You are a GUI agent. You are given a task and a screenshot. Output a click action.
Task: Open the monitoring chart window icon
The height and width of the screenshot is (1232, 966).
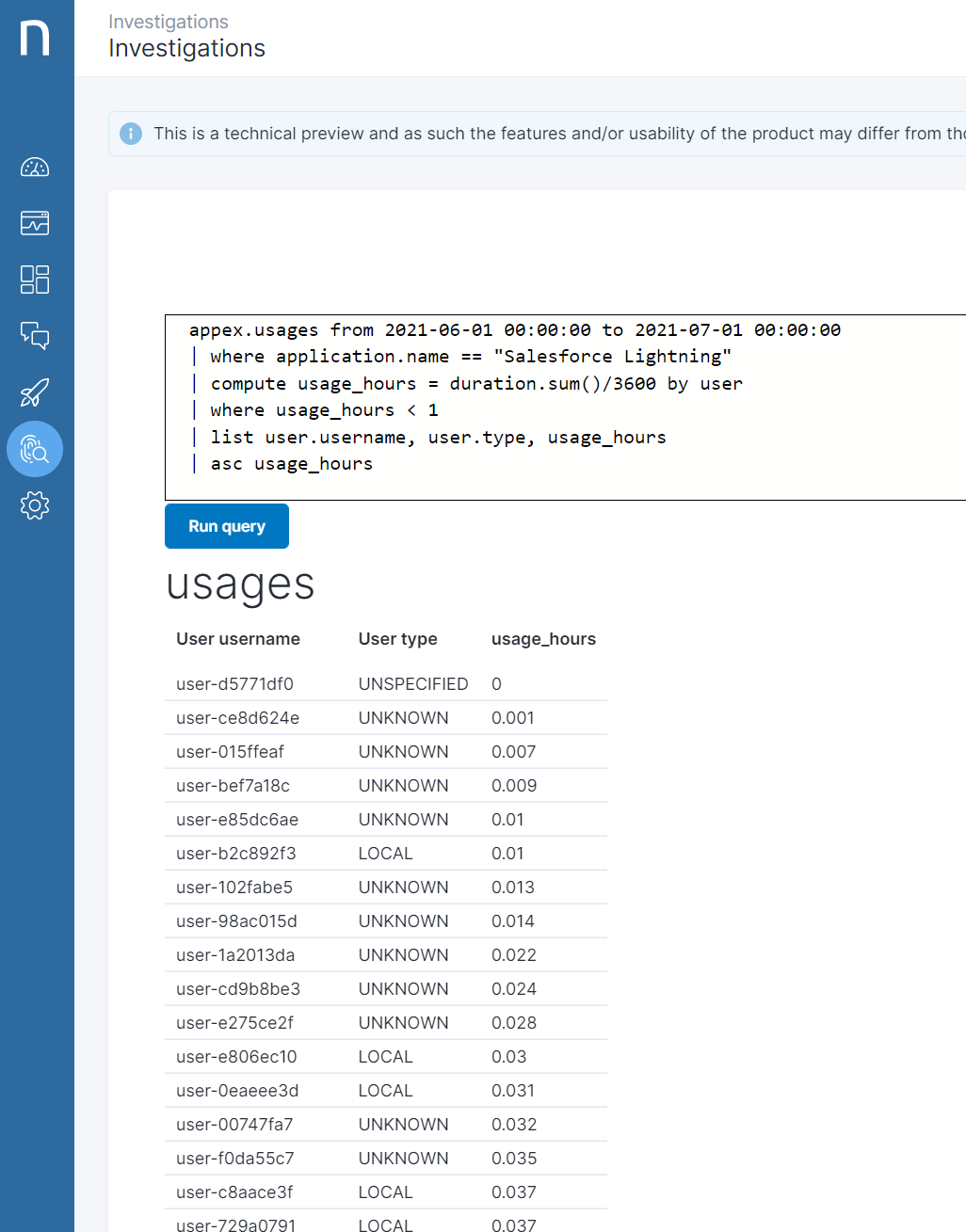(x=35, y=223)
